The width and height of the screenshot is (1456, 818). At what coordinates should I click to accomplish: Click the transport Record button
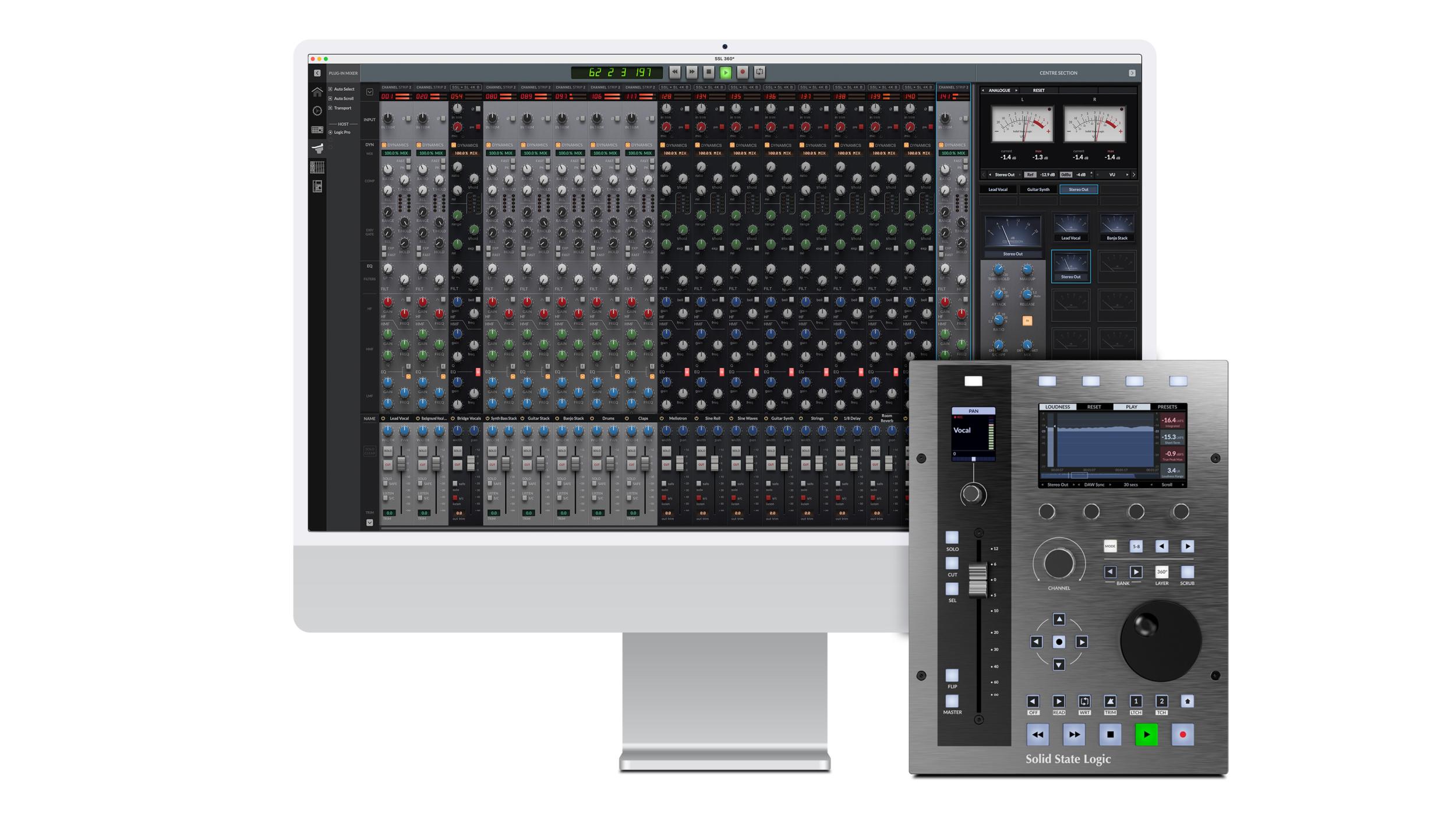pyautogui.click(x=743, y=72)
